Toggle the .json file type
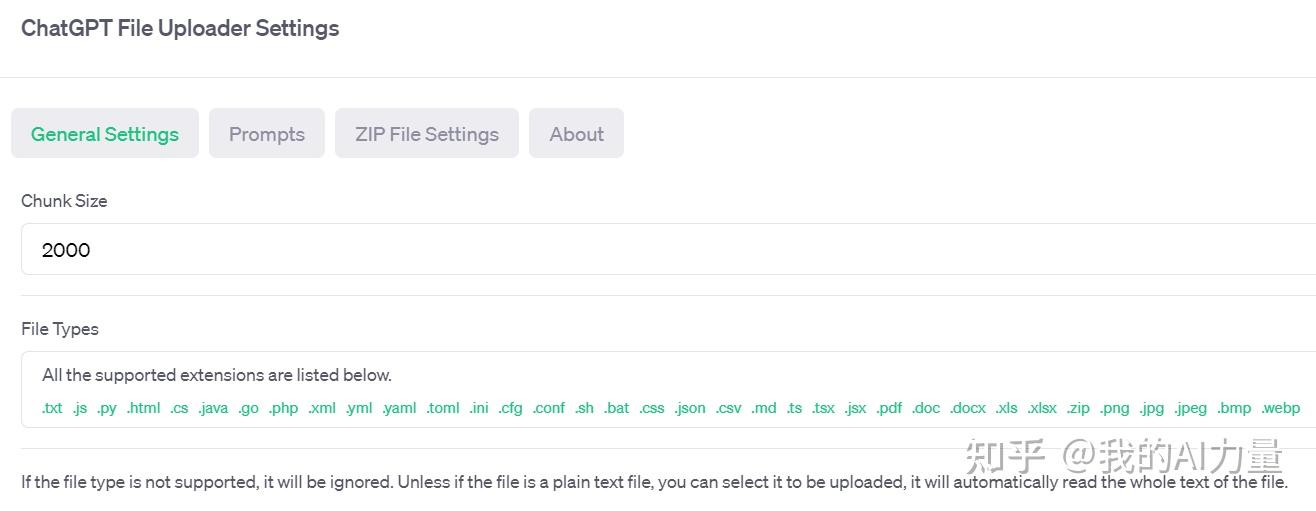 click(x=690, y=408)
